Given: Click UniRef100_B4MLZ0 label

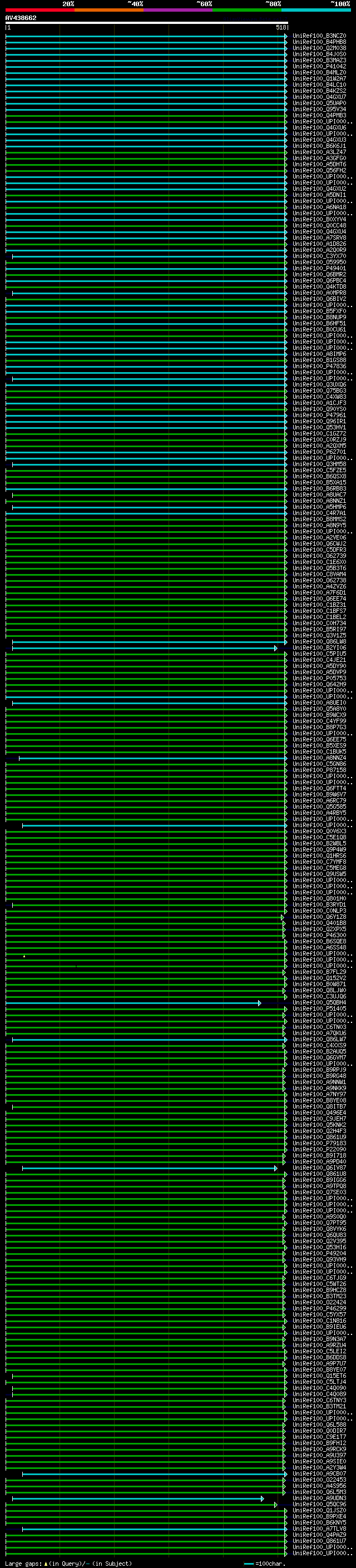Looking at the screenshot, I should tap(319, 72).
